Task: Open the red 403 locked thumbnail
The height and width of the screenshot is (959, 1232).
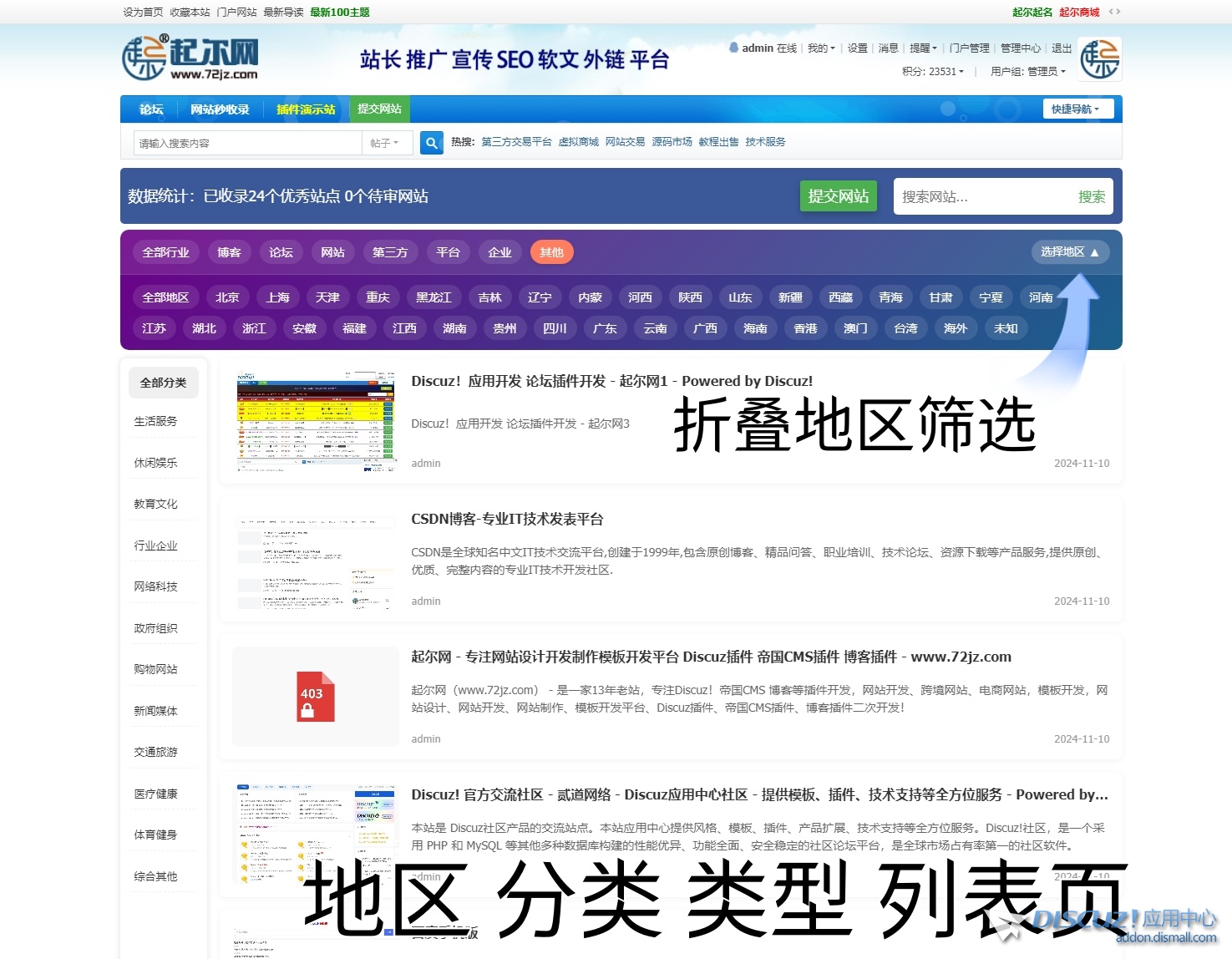Action: pyautogui.click(x=316, y=696)
